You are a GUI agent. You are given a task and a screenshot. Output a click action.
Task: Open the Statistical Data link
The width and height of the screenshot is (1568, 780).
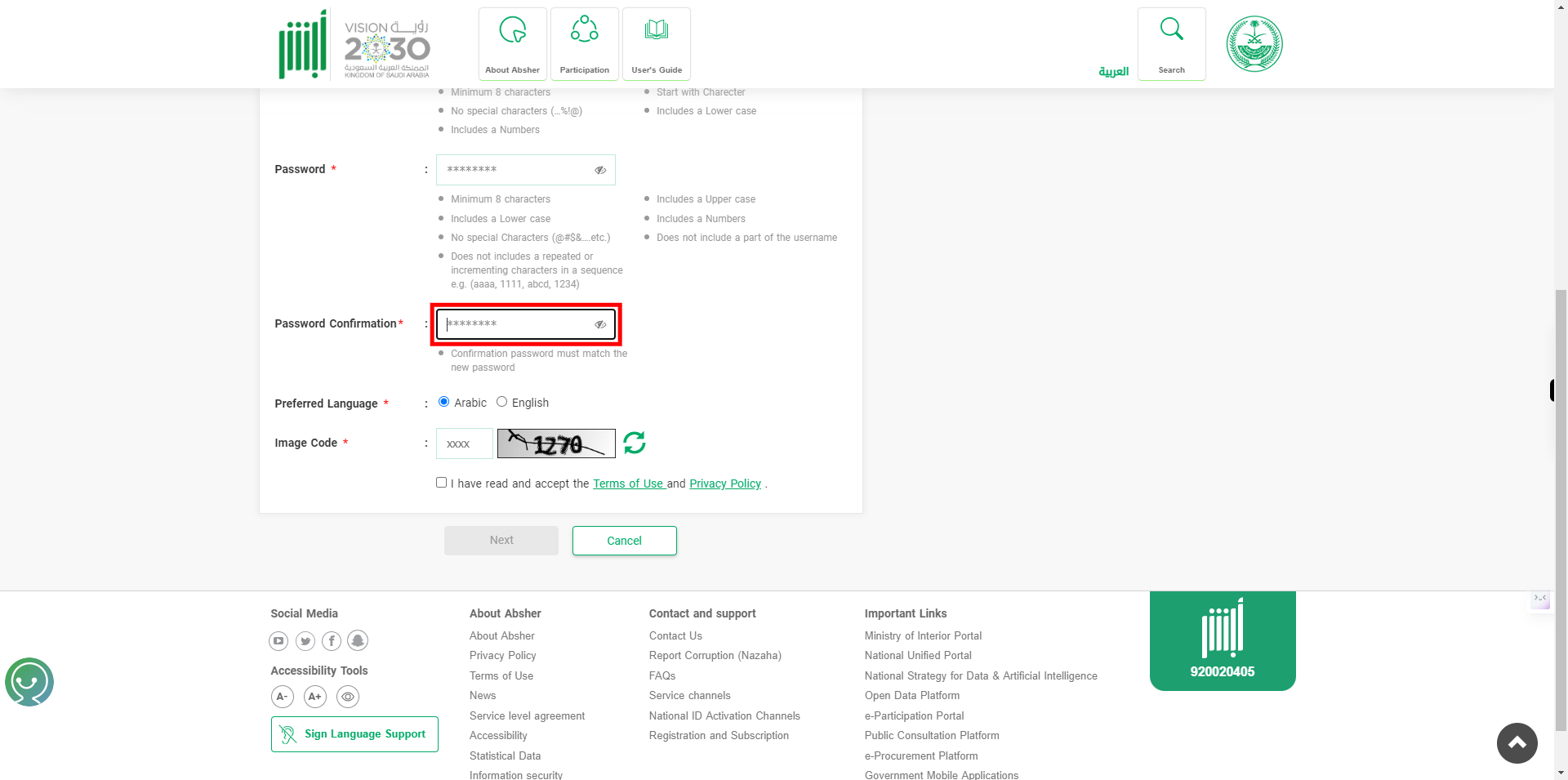[506, 755]
